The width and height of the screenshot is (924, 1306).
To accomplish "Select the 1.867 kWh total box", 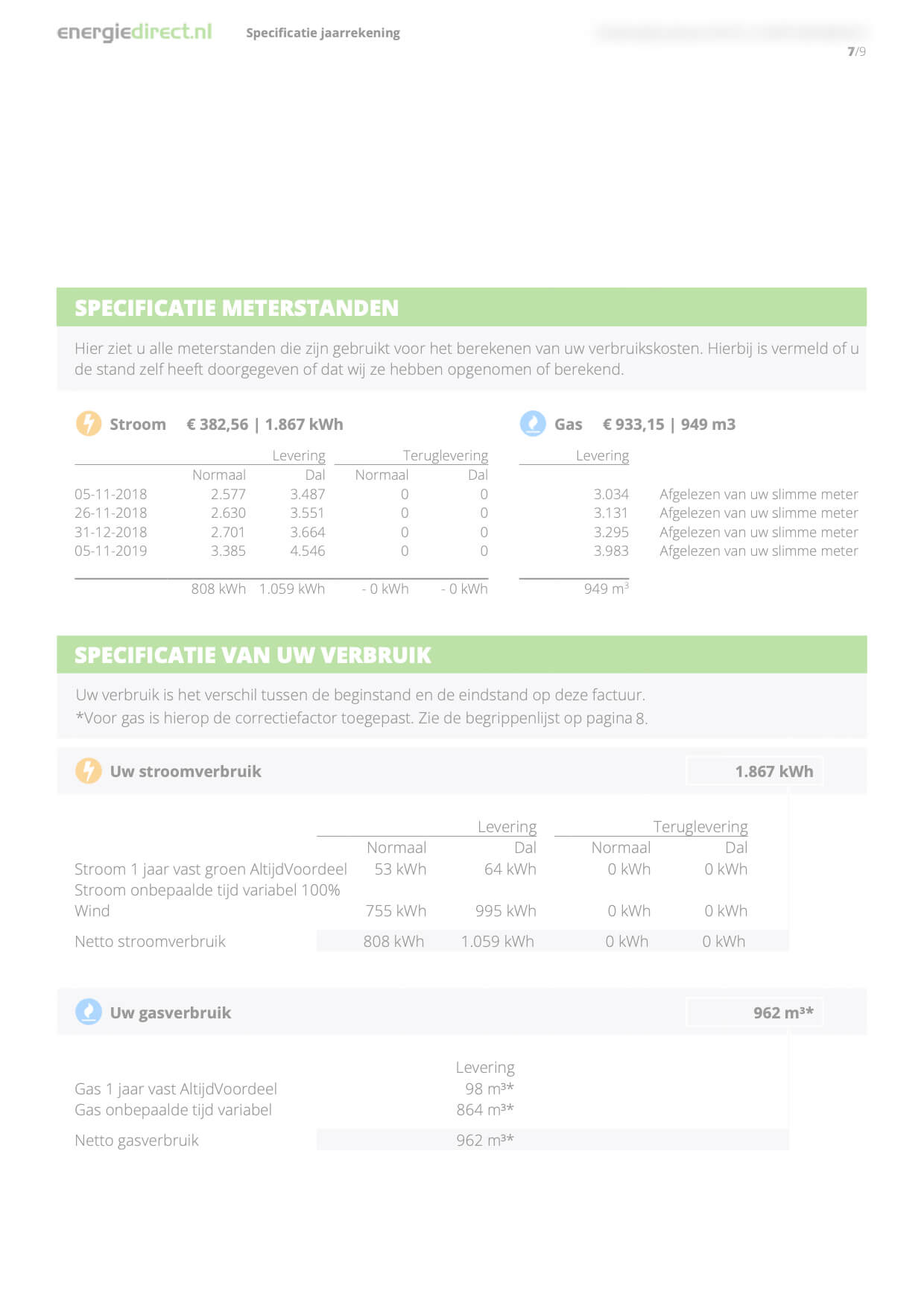I will coord(754,771).
